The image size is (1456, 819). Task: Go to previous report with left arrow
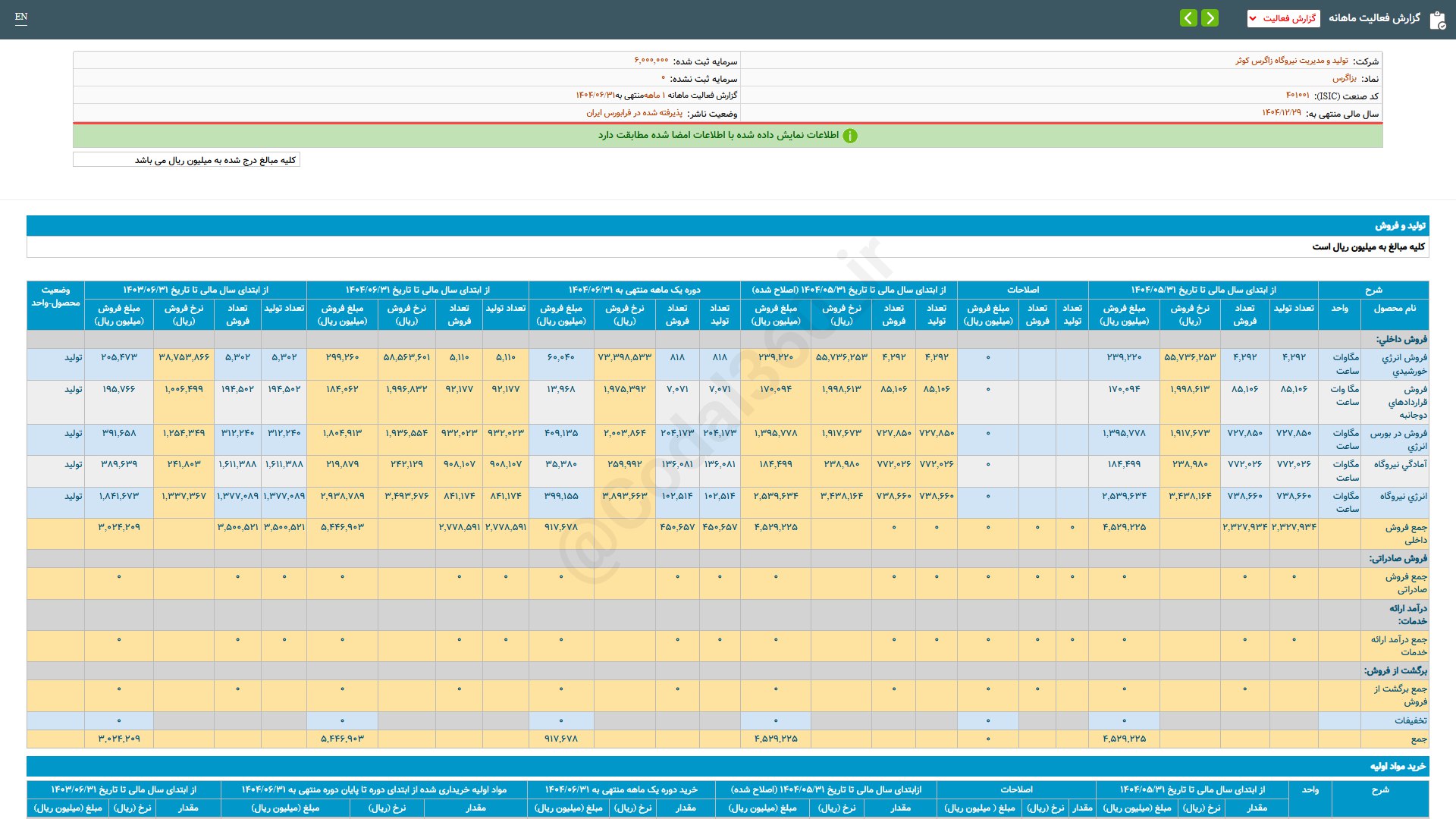(1188, 18)
